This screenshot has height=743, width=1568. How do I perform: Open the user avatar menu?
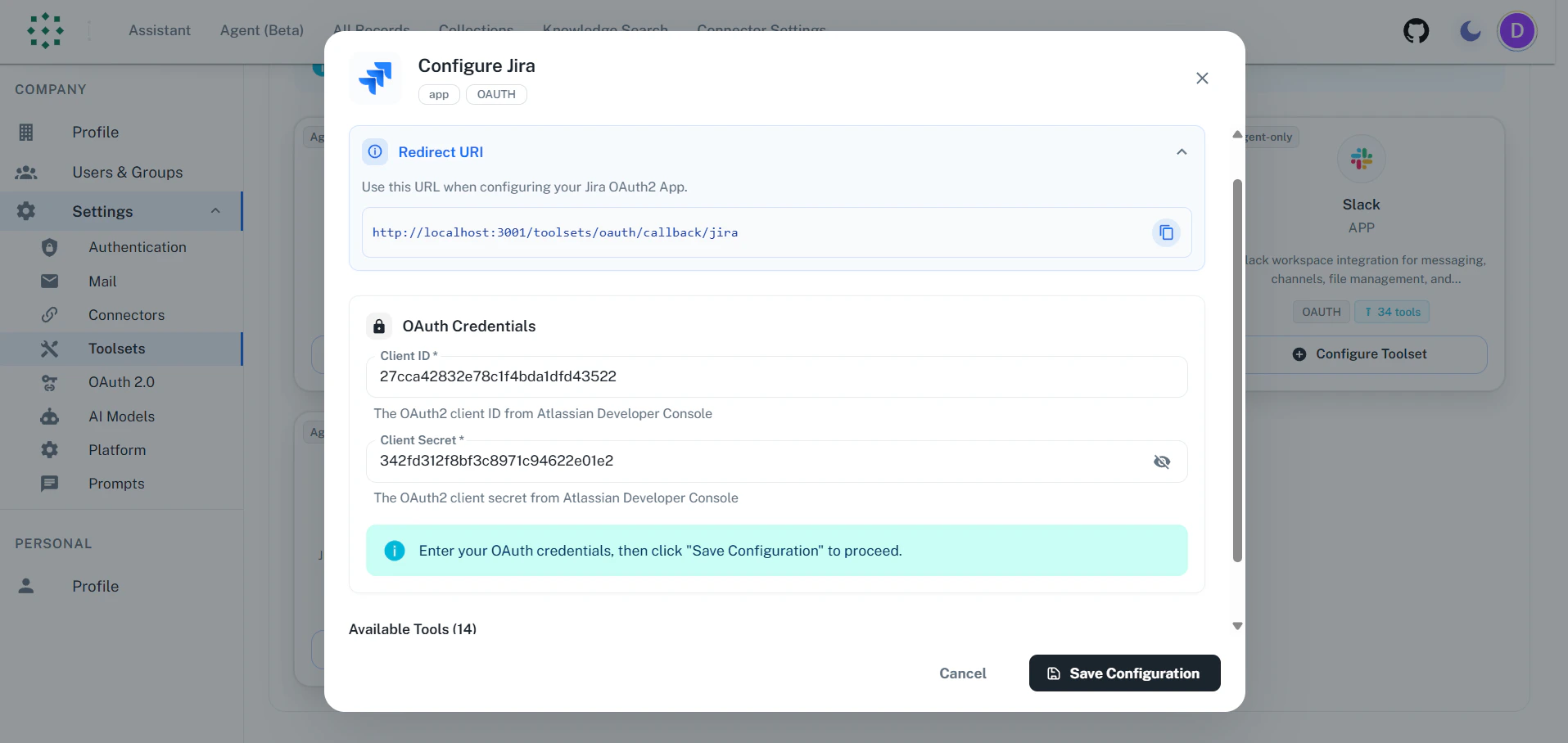tap(1518, 30)
